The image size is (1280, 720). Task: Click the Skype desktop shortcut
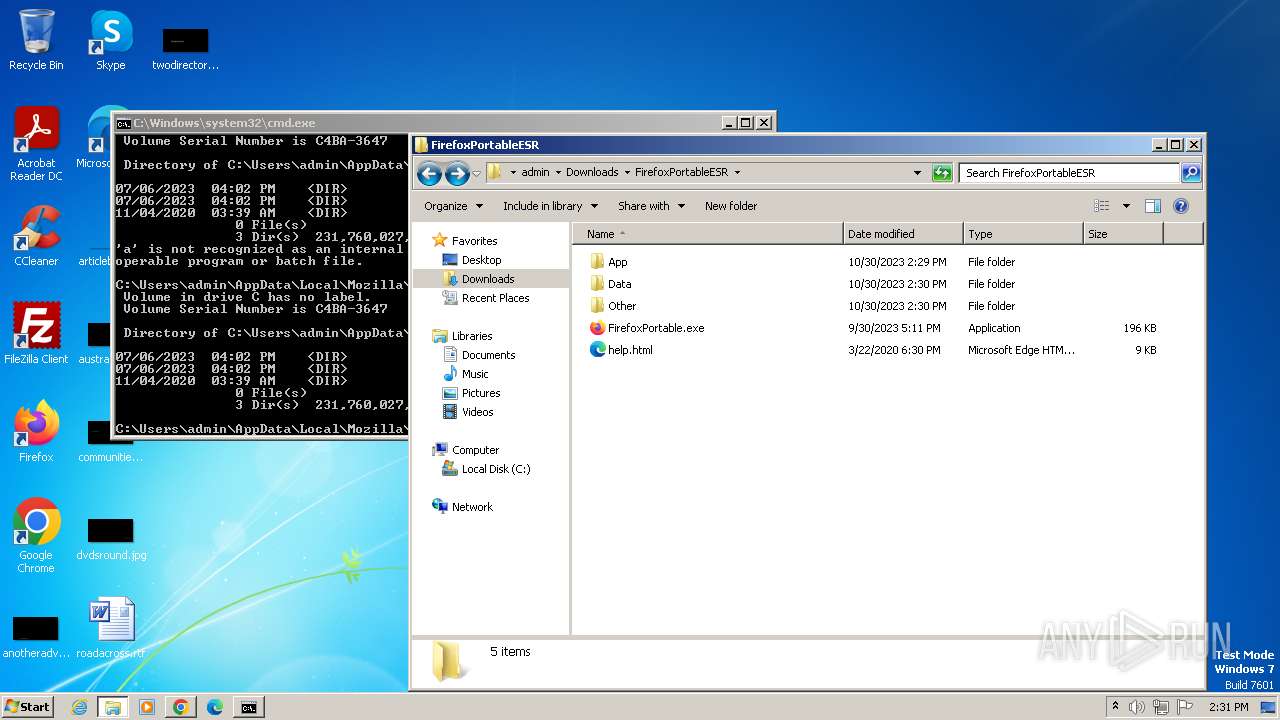[x=110, y=40]
